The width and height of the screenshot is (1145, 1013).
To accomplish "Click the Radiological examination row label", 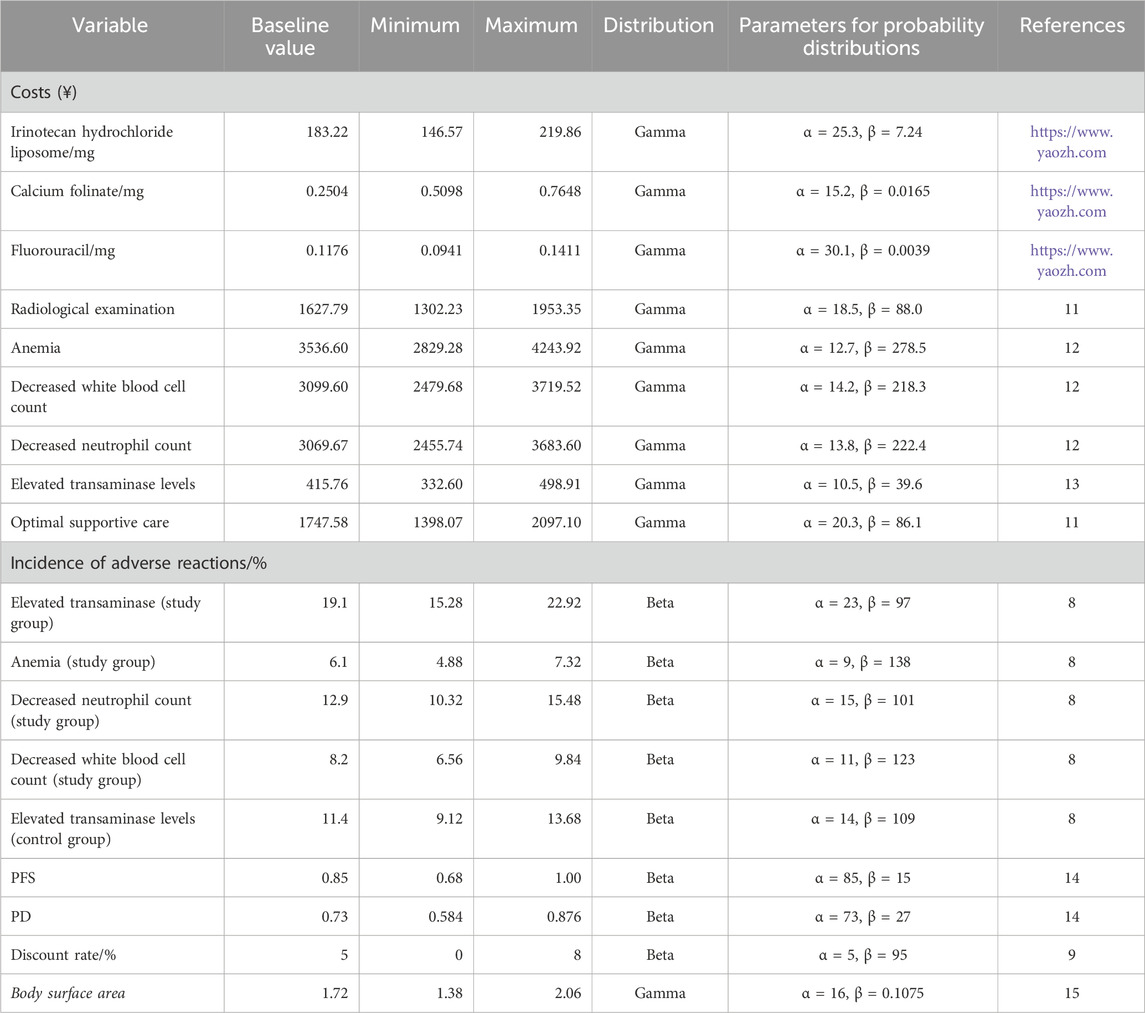I will [x=92, y=309].
